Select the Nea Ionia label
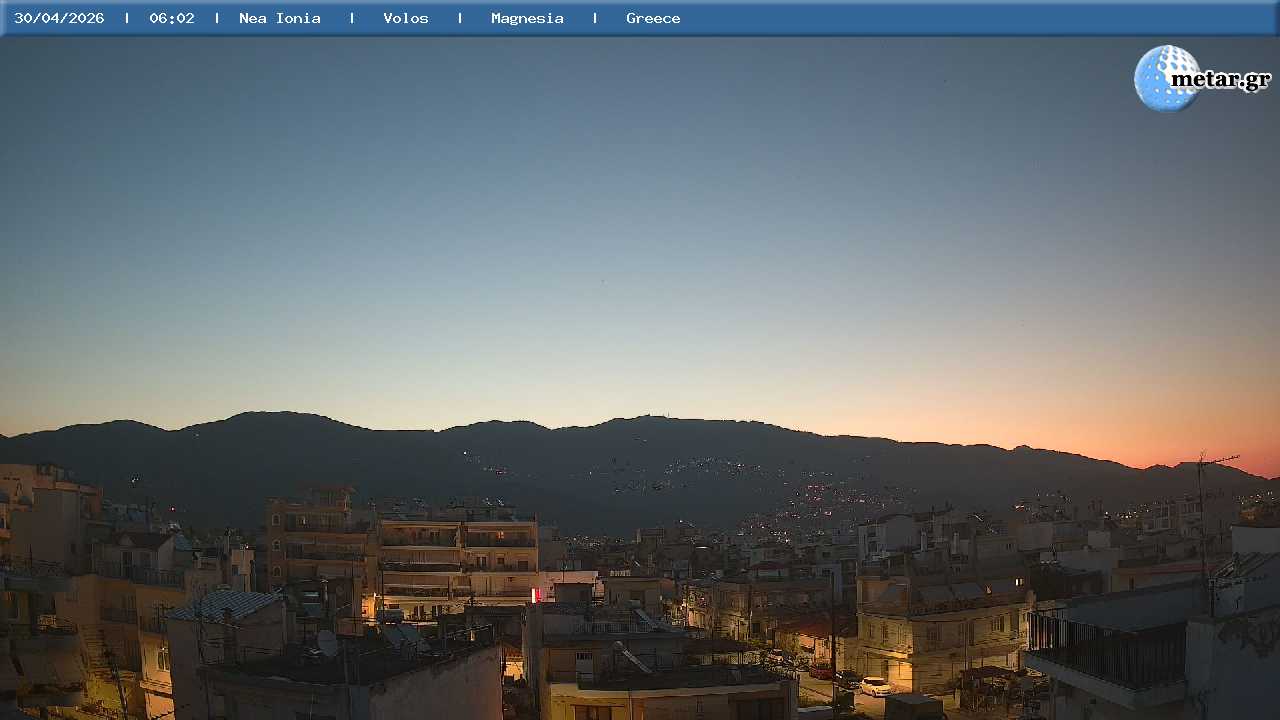 coord(280,18)
